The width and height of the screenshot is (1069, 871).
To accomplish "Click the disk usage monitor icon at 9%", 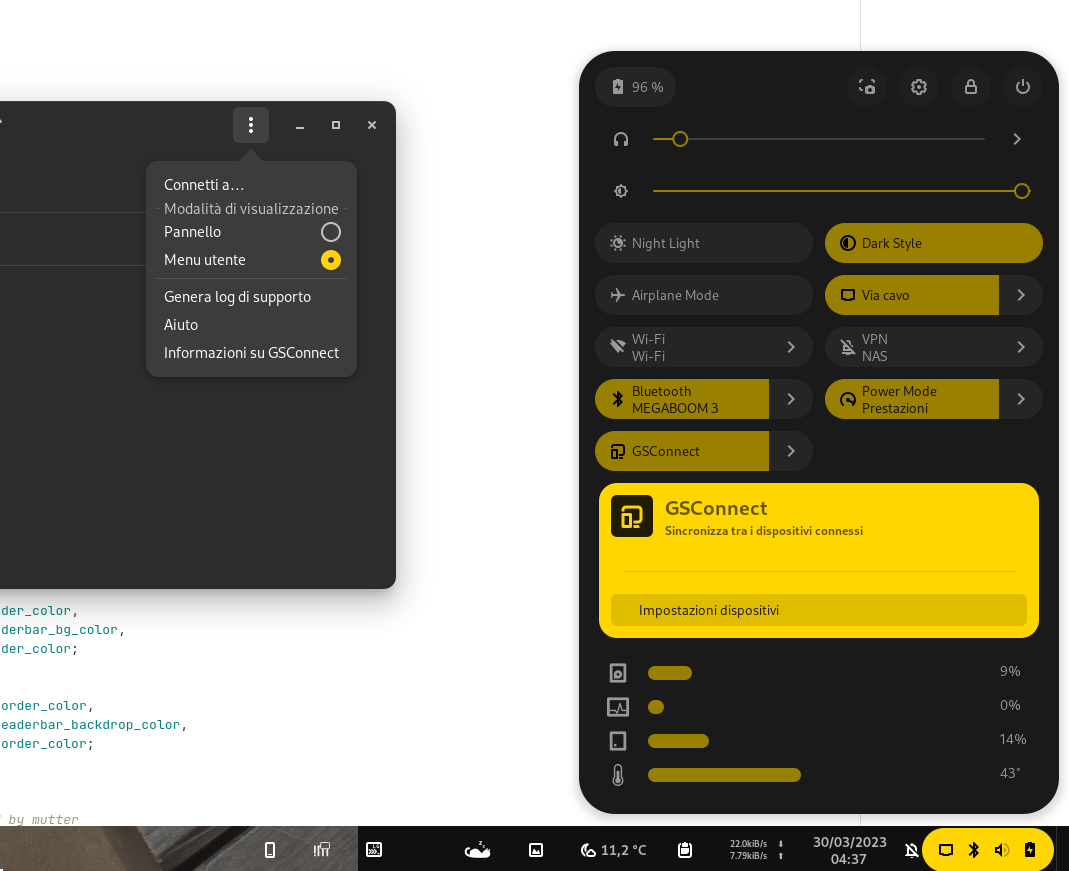I will click(x=618, y=673).
